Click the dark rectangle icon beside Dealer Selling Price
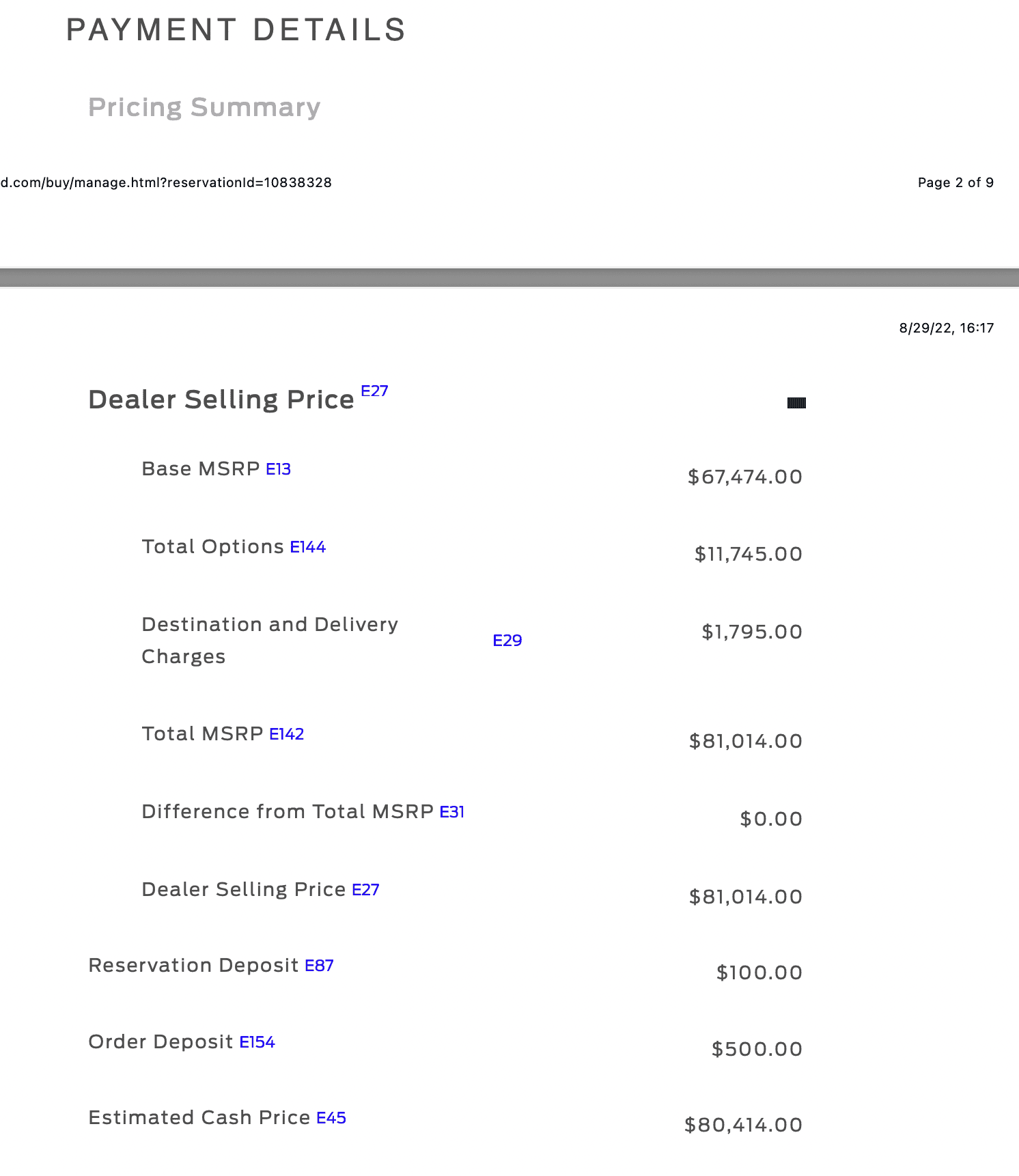The width and height of the screenshot is (1019, 1176). [x=796, y=403]
